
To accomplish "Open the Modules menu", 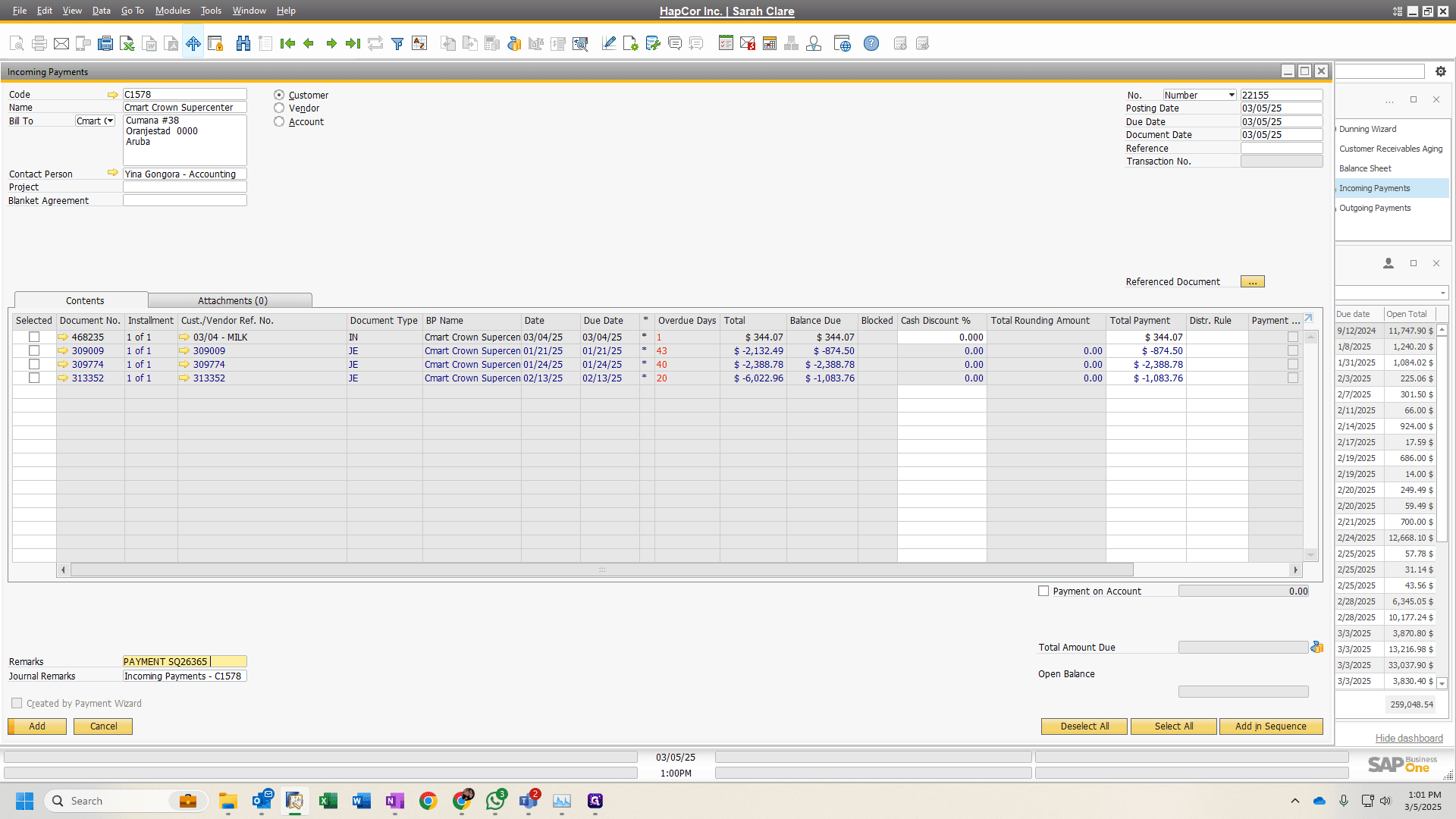I will pyautogui.click(x=172, y=11).
